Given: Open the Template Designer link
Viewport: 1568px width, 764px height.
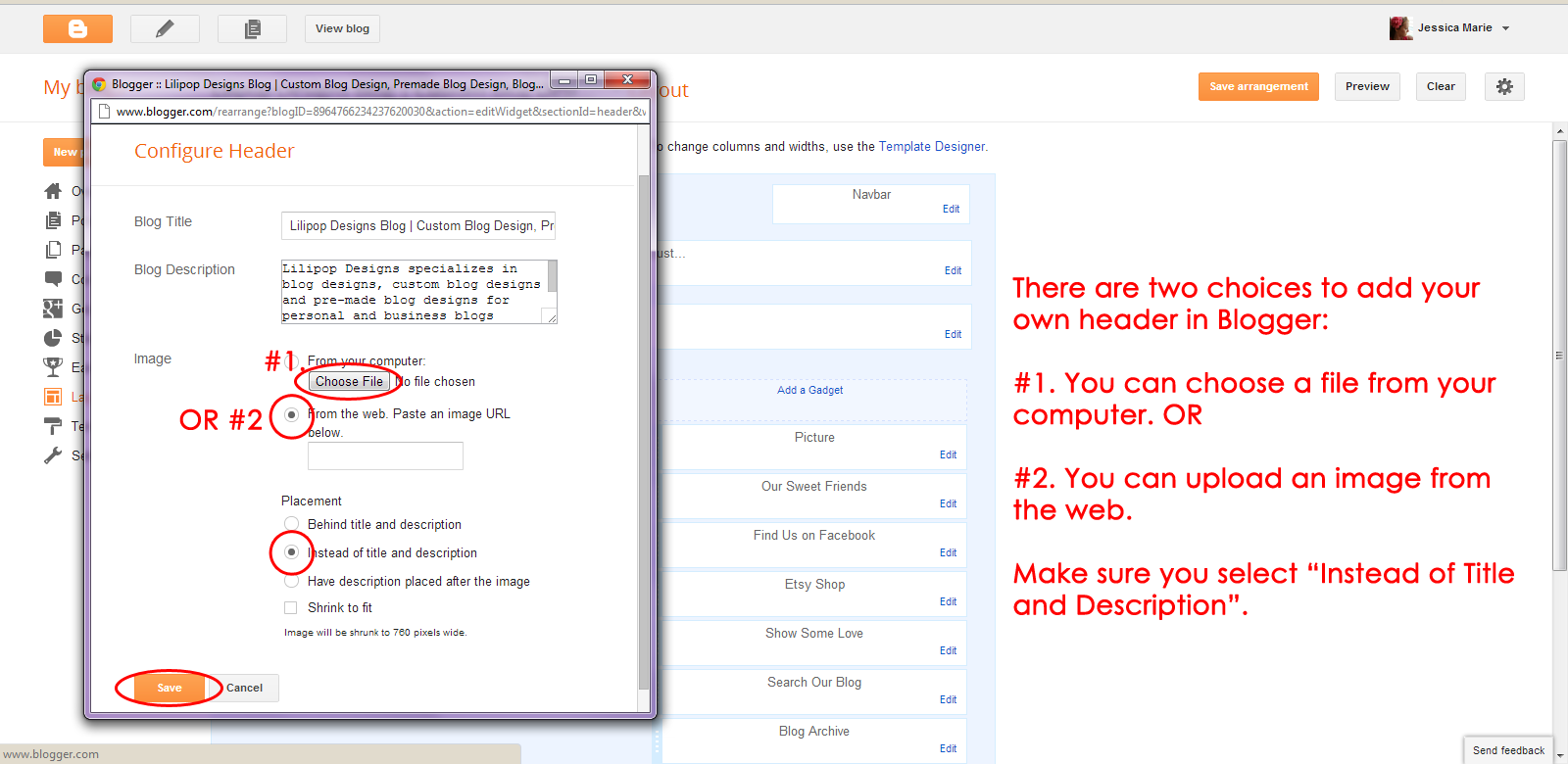Looking at the screenshot, I should click(931, 146).
